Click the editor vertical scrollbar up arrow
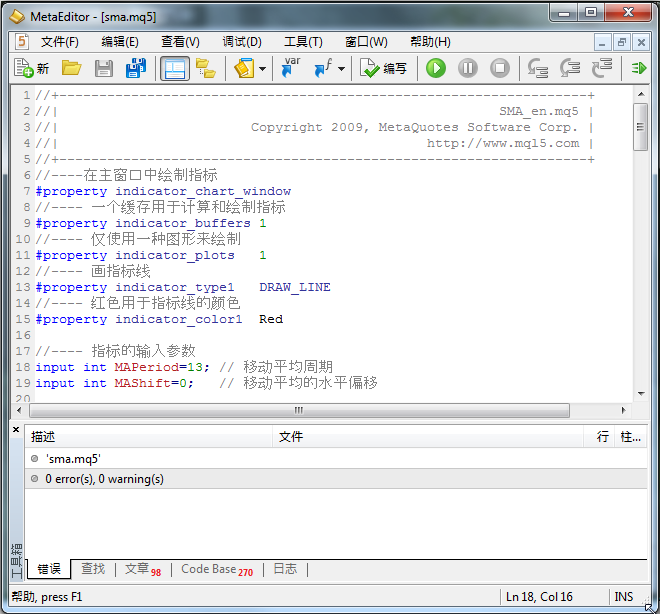Viewport: 660px width, 615px height. [641, 94]
